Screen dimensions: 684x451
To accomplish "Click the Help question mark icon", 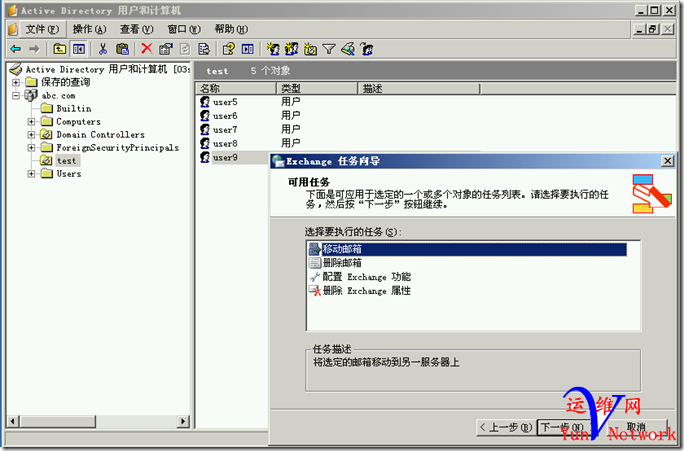I will click(x=229, y=49).
